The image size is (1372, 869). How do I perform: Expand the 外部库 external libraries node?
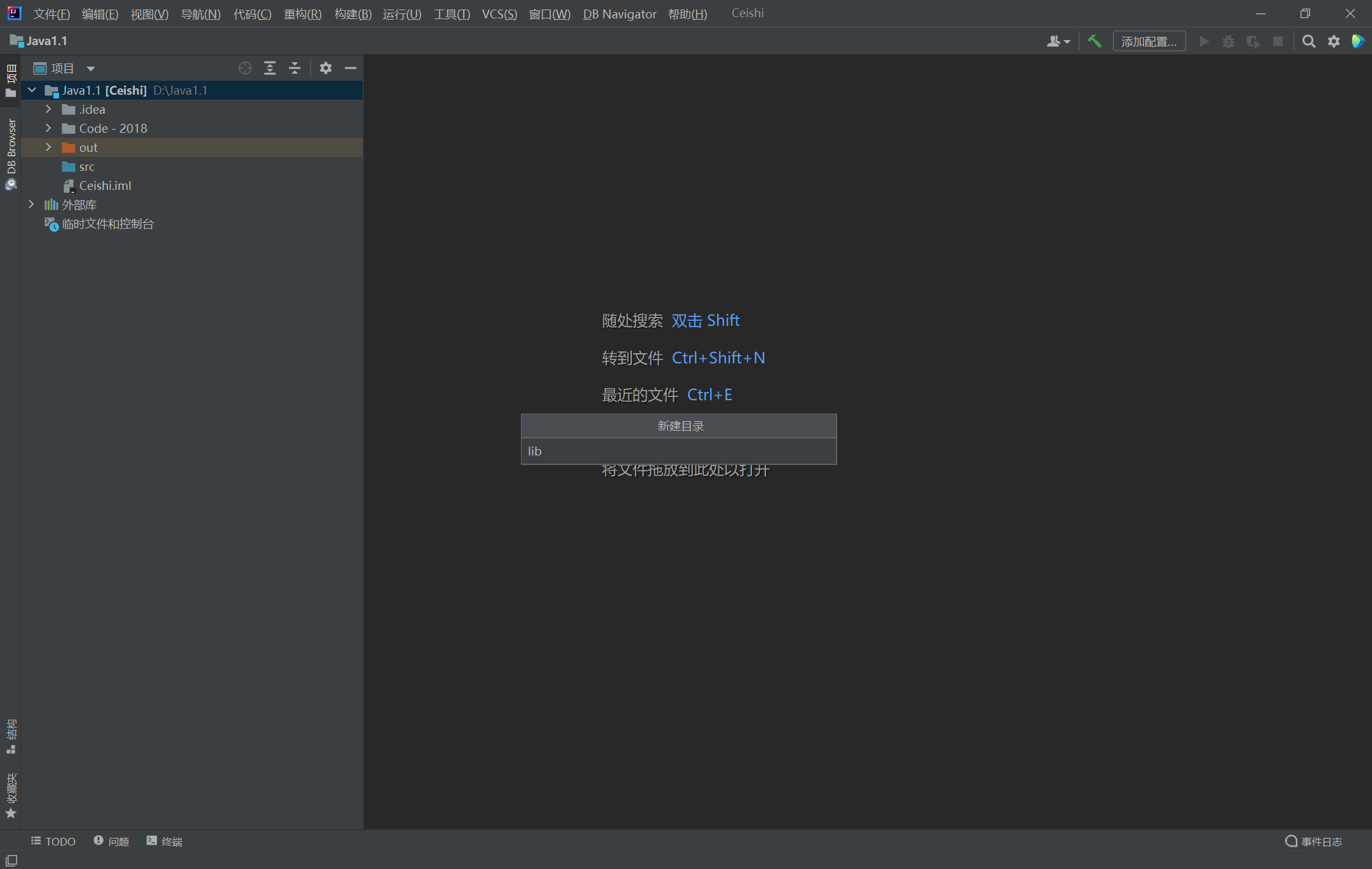(x=31, y=205)
